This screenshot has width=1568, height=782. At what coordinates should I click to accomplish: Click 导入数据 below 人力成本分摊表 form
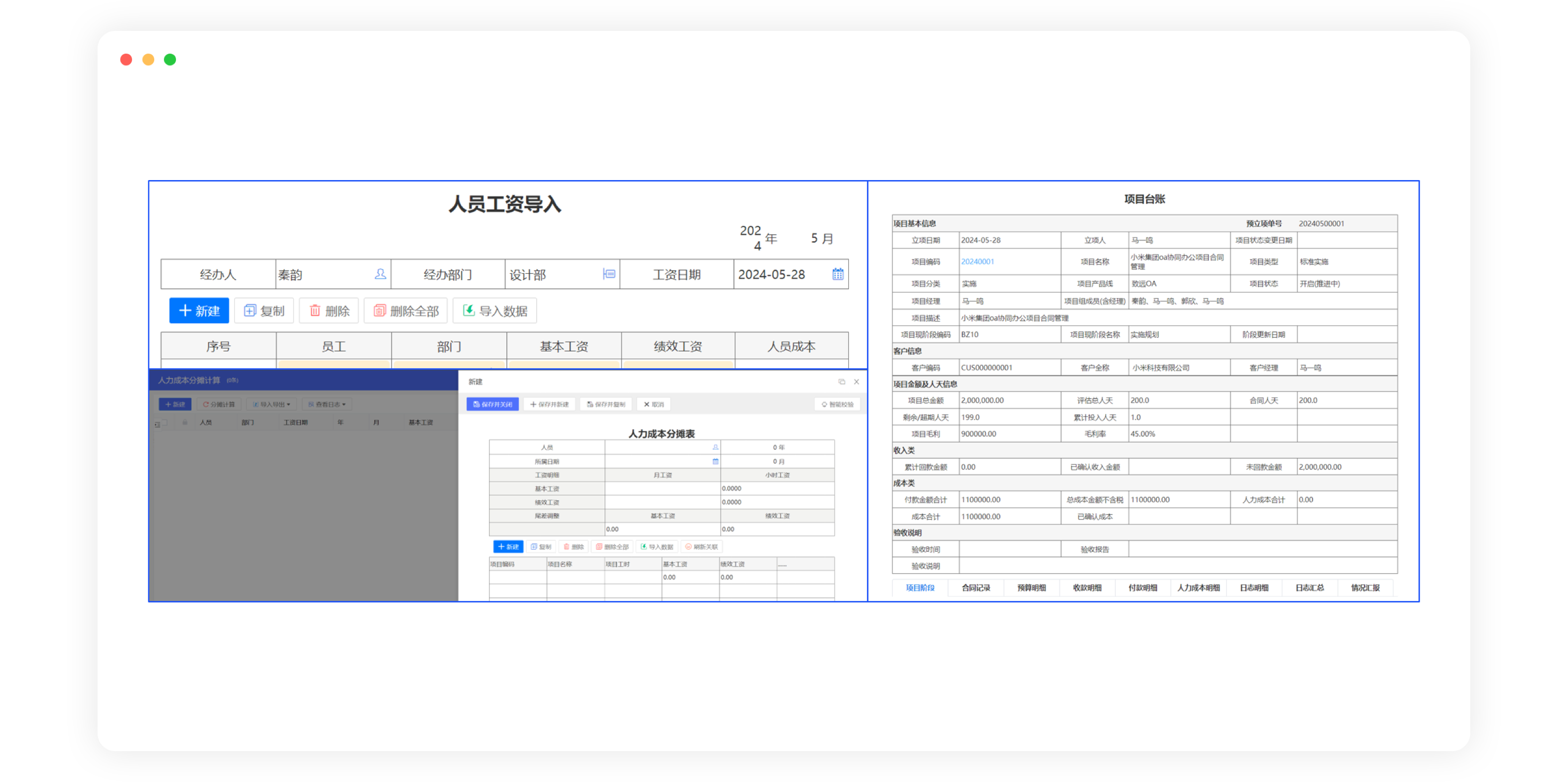click(657, 547)
